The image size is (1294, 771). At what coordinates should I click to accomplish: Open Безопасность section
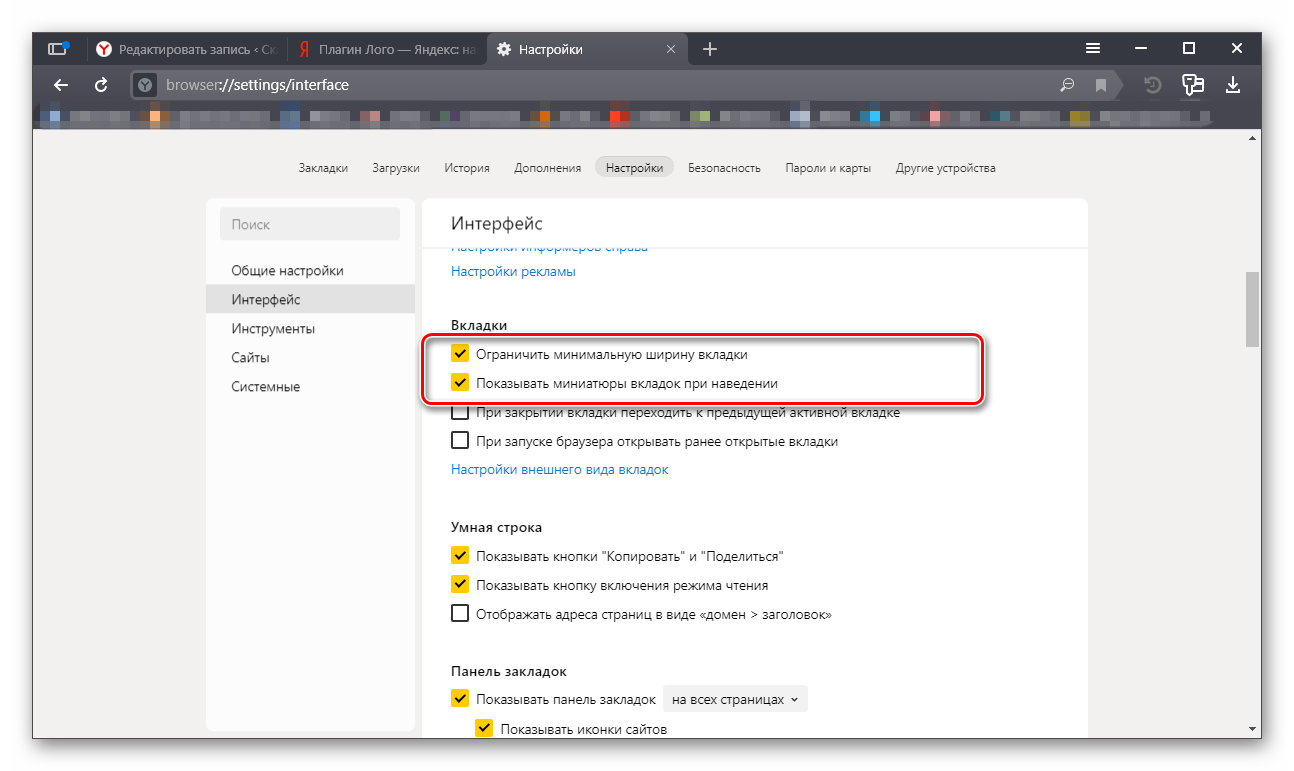724,168
